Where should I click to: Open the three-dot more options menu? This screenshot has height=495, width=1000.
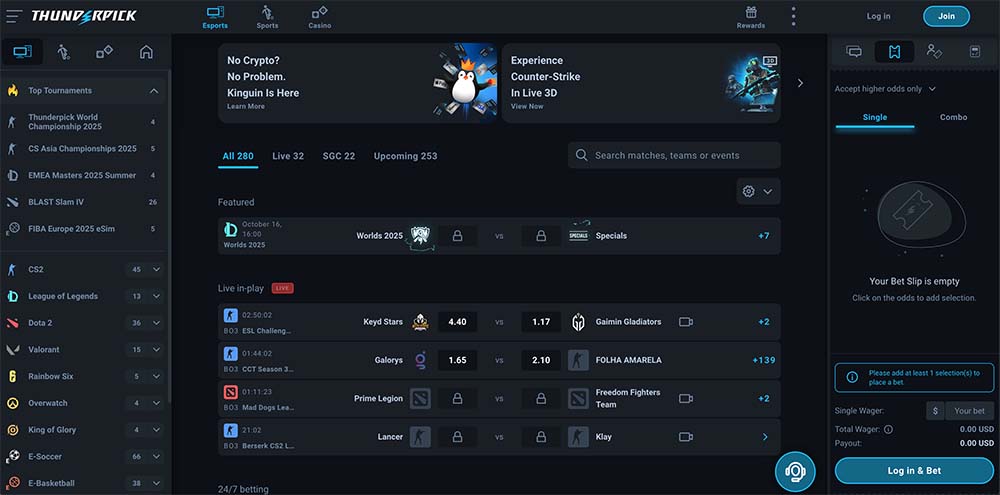[x=793, y=17]
